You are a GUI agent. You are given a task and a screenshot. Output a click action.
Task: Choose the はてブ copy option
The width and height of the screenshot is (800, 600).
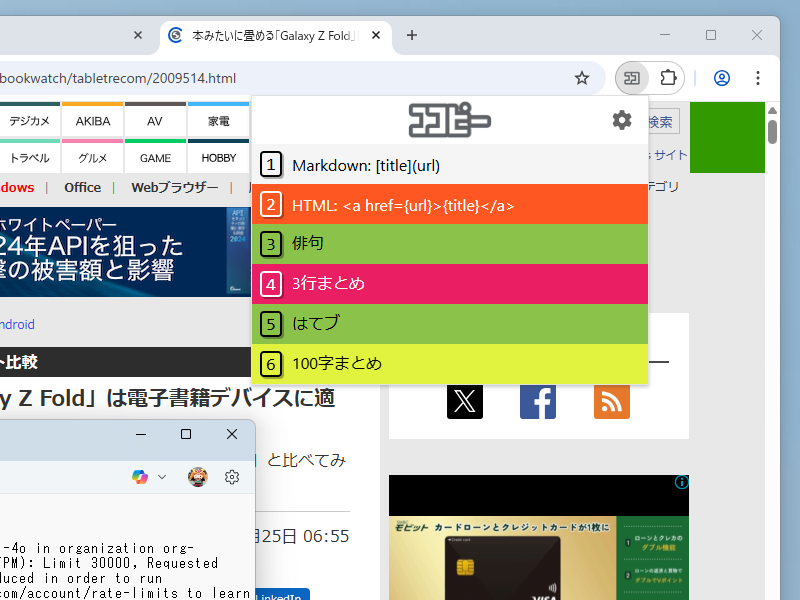pyautogui.click(x=449, y=323)
